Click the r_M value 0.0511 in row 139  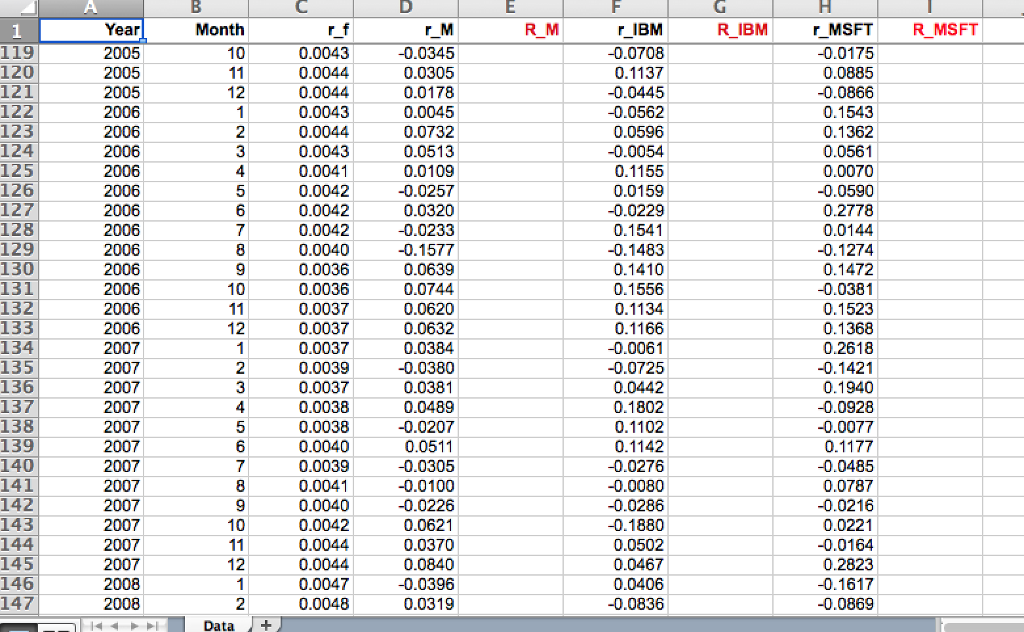tap(429, 447)
